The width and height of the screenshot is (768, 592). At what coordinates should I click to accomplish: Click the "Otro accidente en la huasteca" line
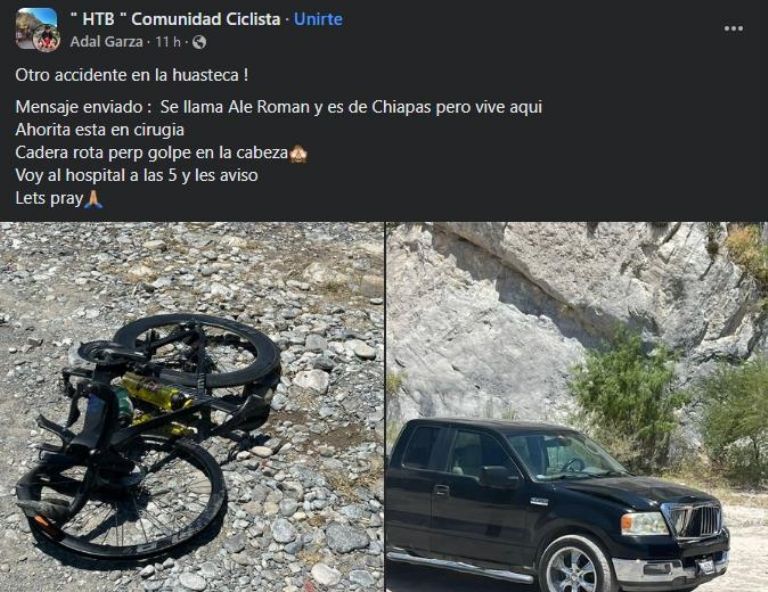coord(132,75)
